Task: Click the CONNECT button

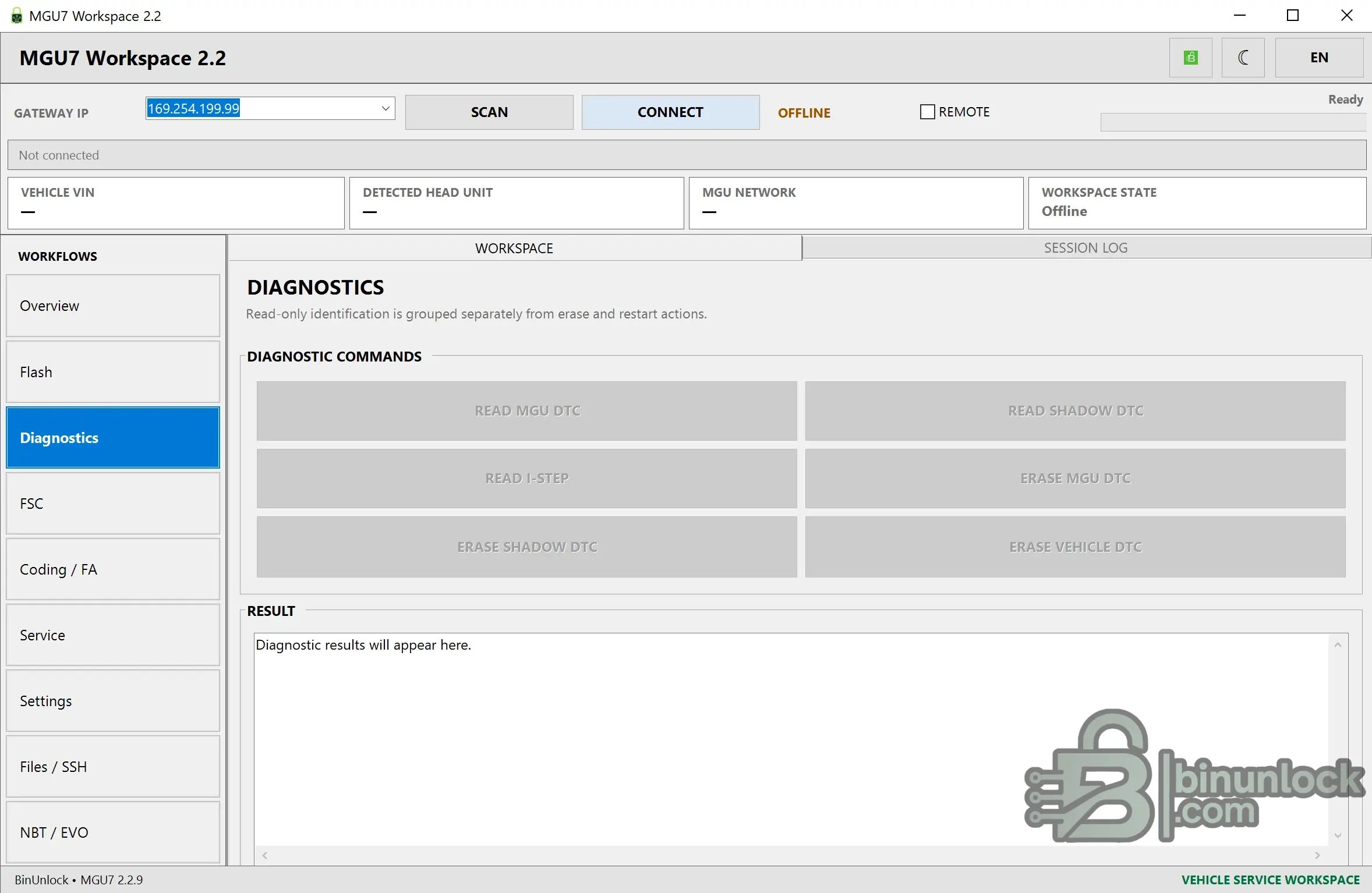Action: click(670, 112)
